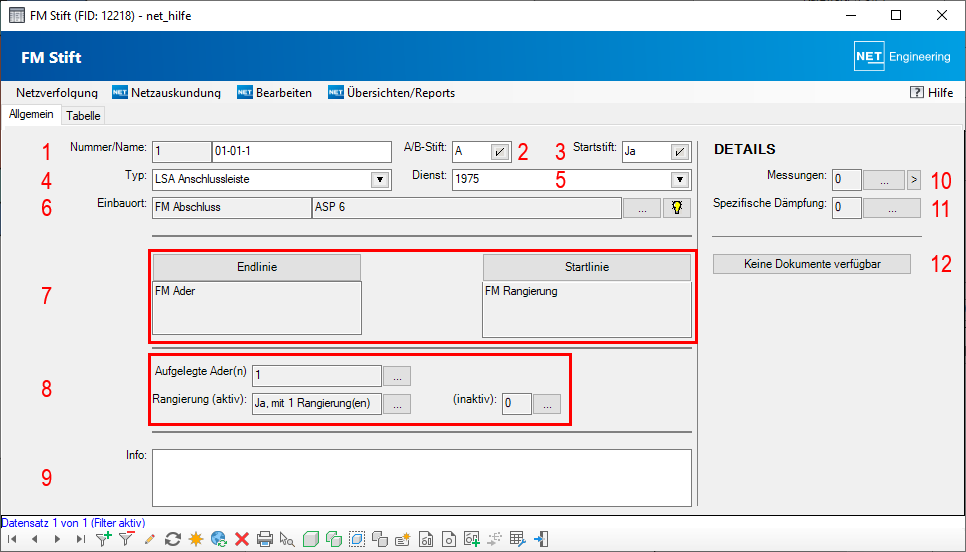This screenshot has height=552, width=966.
Task: Open the Netzverfolgung menu
Action: 57,92
